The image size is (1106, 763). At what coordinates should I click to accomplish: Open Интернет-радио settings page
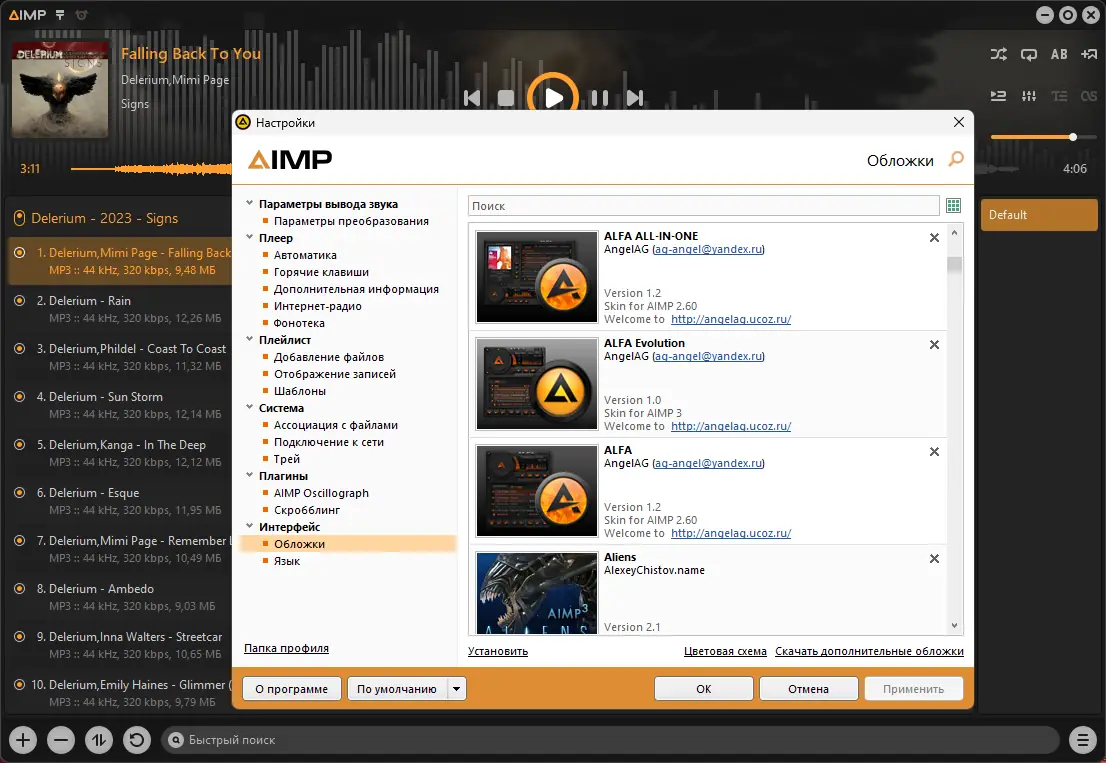[x=317, y=306]
